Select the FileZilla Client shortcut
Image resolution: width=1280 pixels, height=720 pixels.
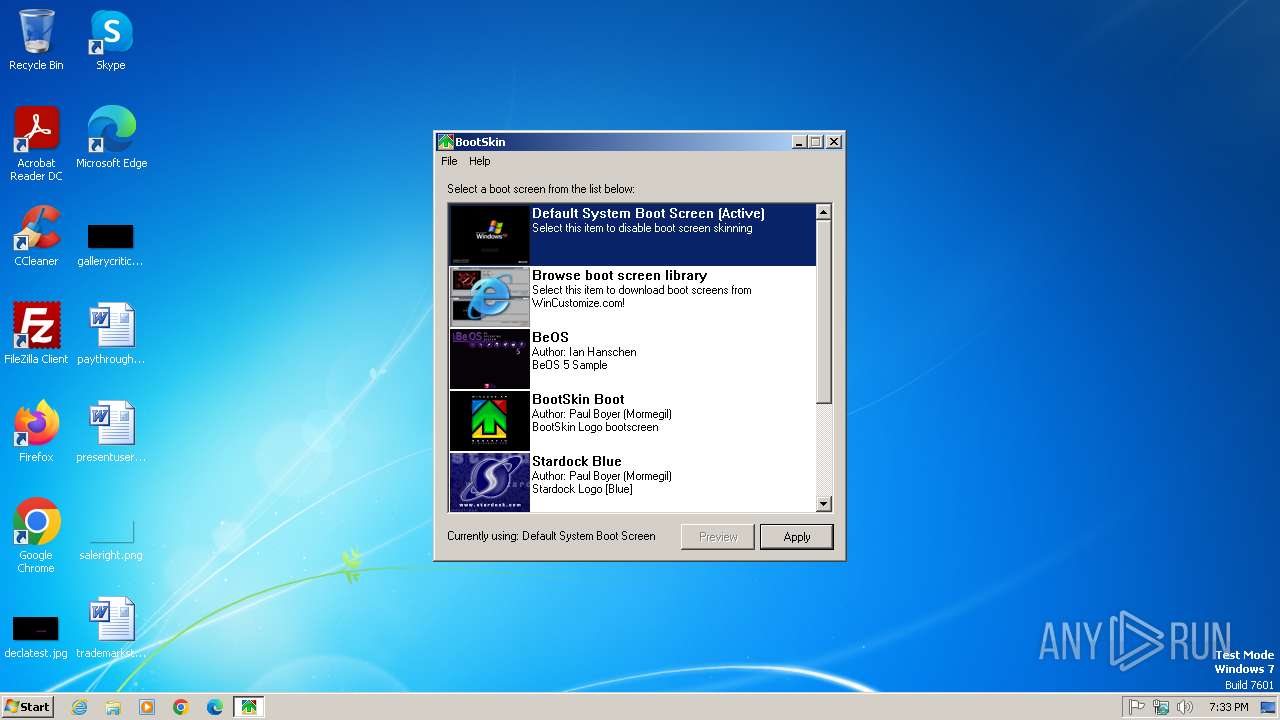pos(36,334)
